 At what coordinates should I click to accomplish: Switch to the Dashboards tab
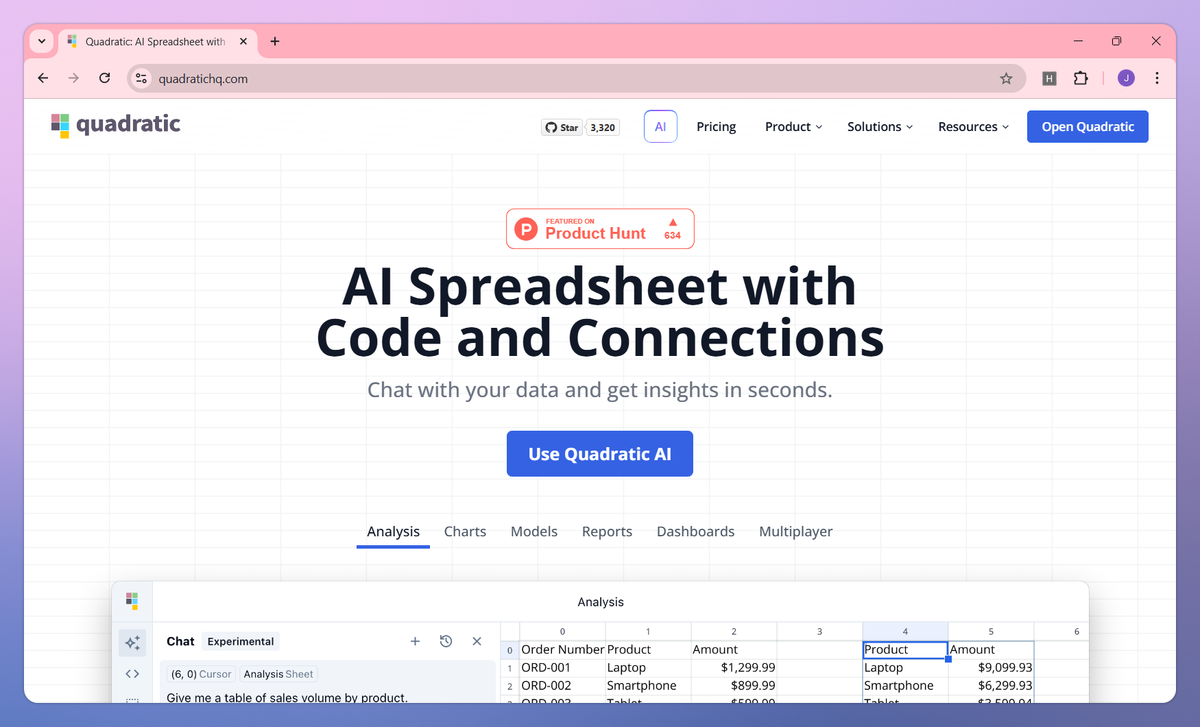[x=695, y=531]
